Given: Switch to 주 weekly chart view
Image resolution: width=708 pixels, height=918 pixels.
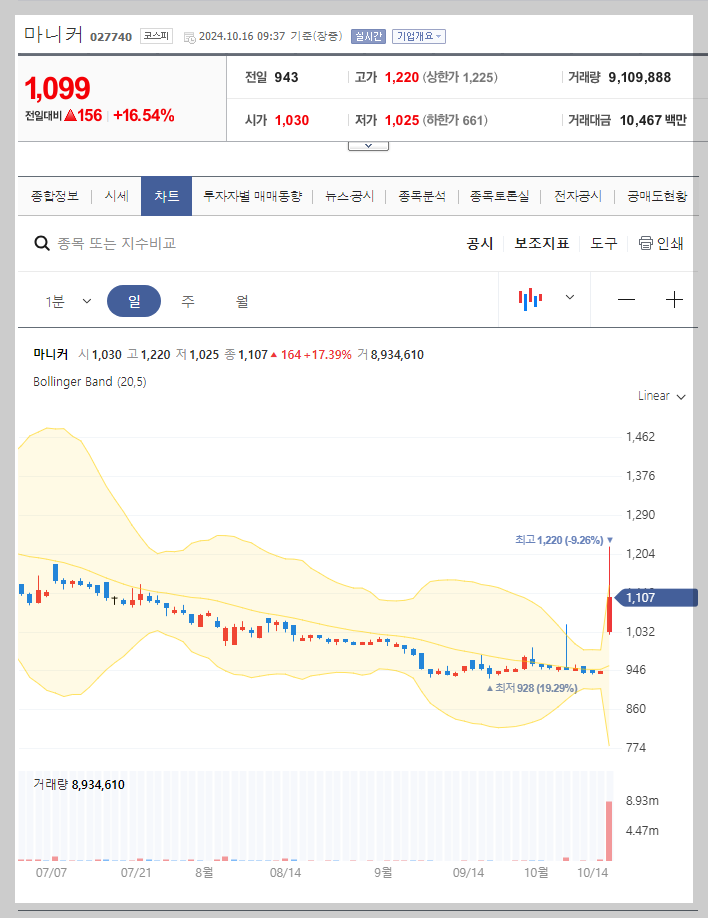Looking at the screenshot, I should click(187, 300).
